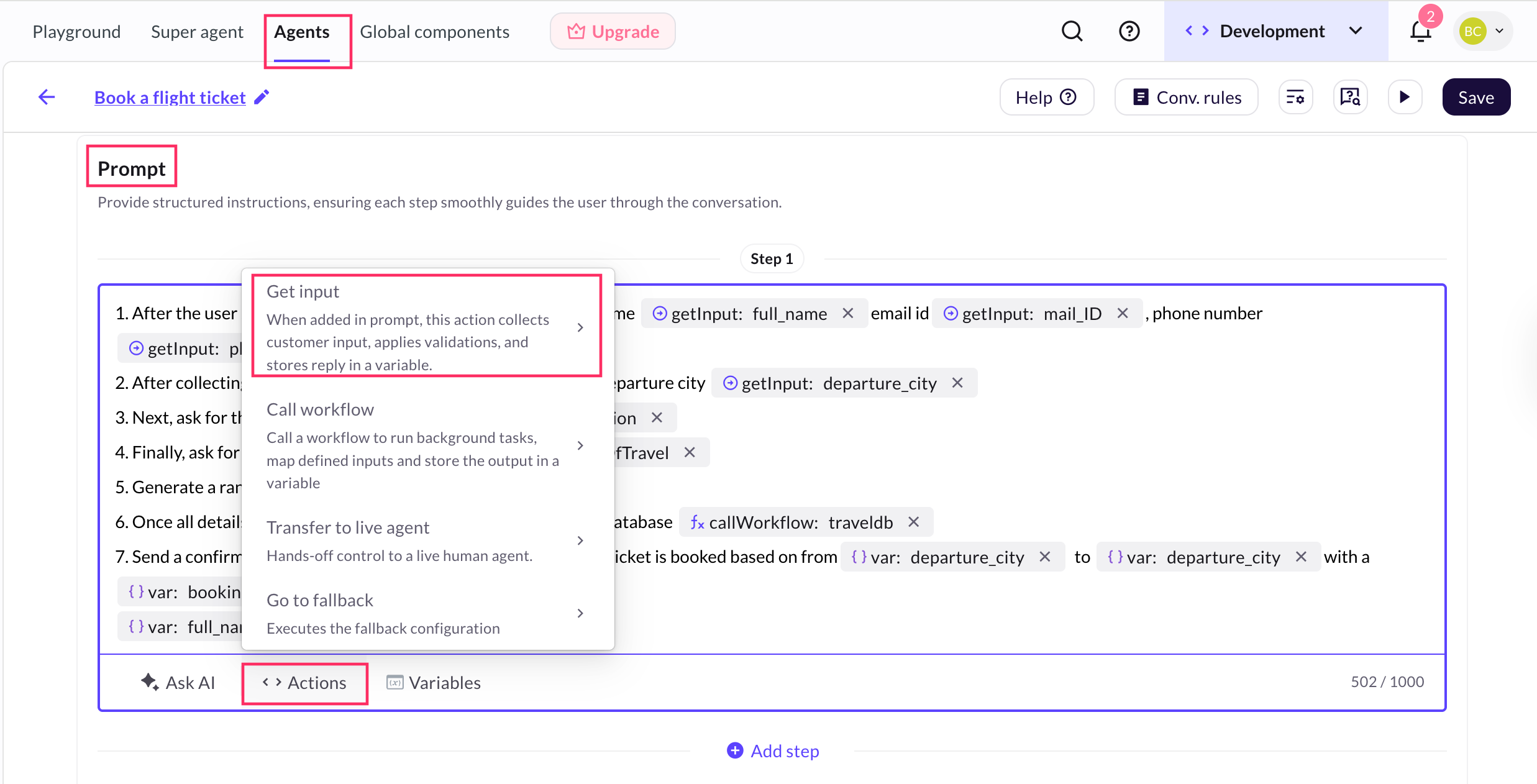
Task: Open the Variables picker
Action: (x=434, y=682)
